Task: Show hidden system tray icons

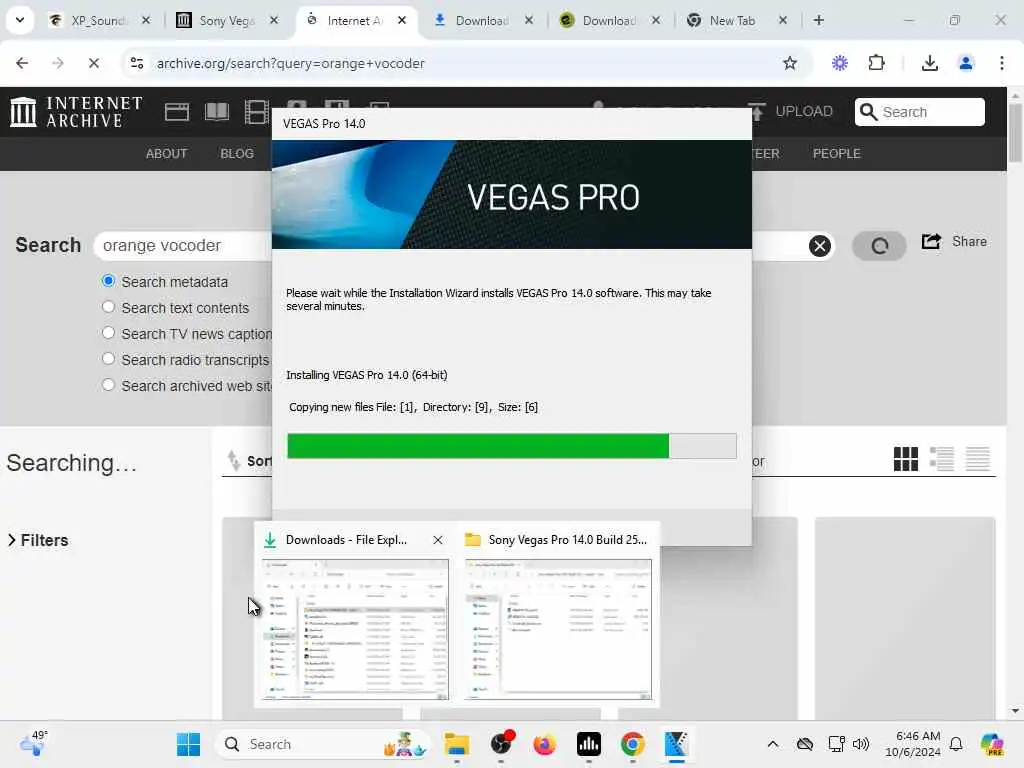Action: (x=773, y=744)
